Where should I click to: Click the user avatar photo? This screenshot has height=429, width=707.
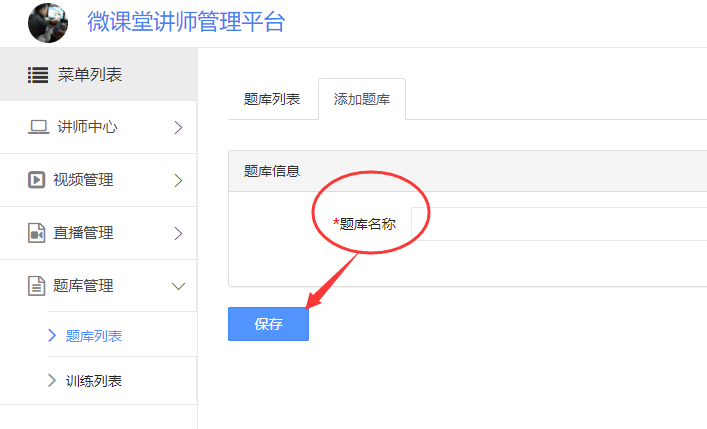(48, 23)
